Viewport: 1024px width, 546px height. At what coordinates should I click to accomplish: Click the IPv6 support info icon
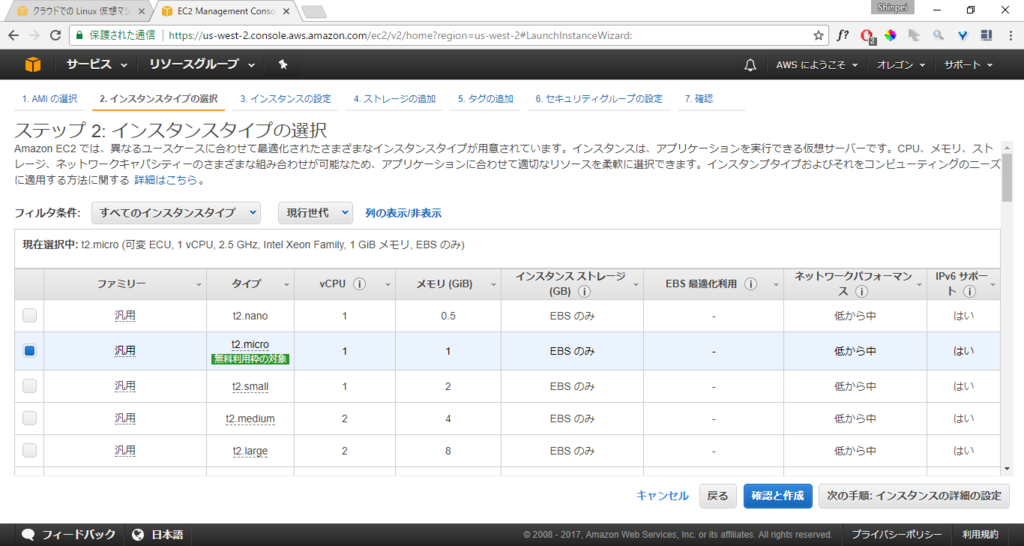point(969,291)
